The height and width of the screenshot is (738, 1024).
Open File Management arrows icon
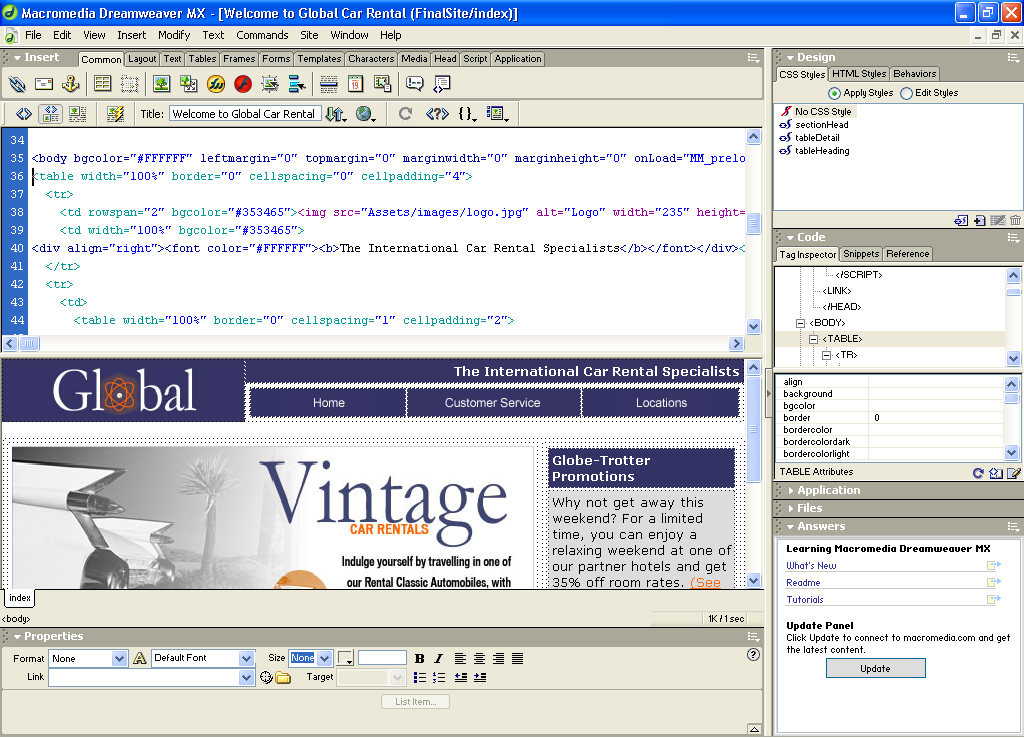click(336, 114)
